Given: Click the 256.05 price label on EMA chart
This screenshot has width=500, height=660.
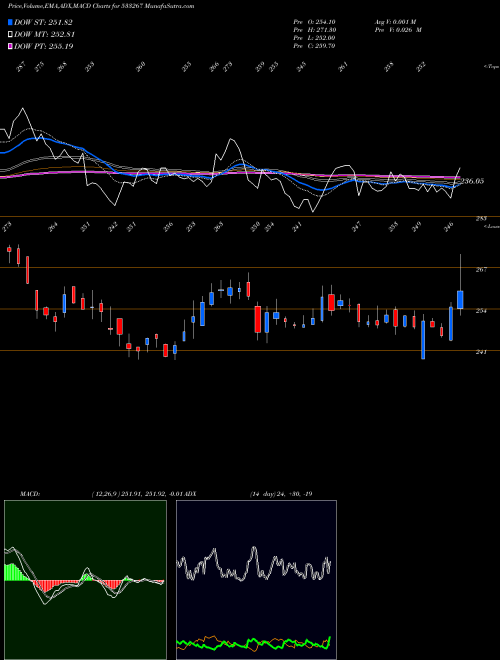Looking at the screenshot, I should click(x=472, y=181).
